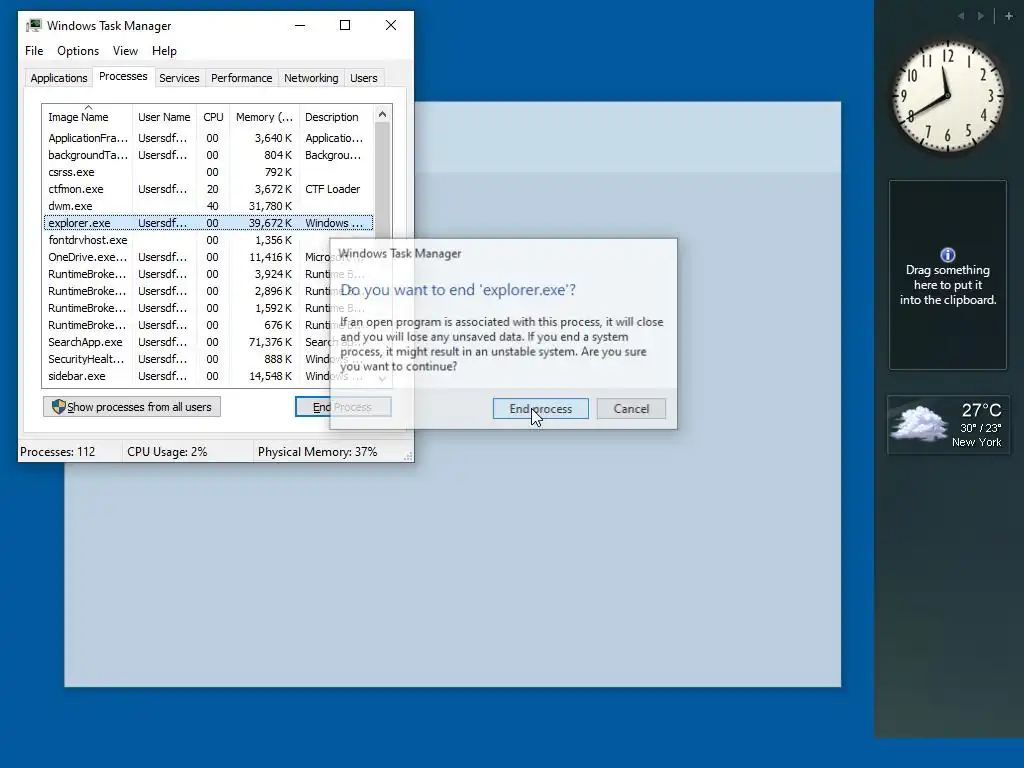Viewport: 1024px width, 768px height.
Task: Click the 27°C temperature reading
Action: 981,410
